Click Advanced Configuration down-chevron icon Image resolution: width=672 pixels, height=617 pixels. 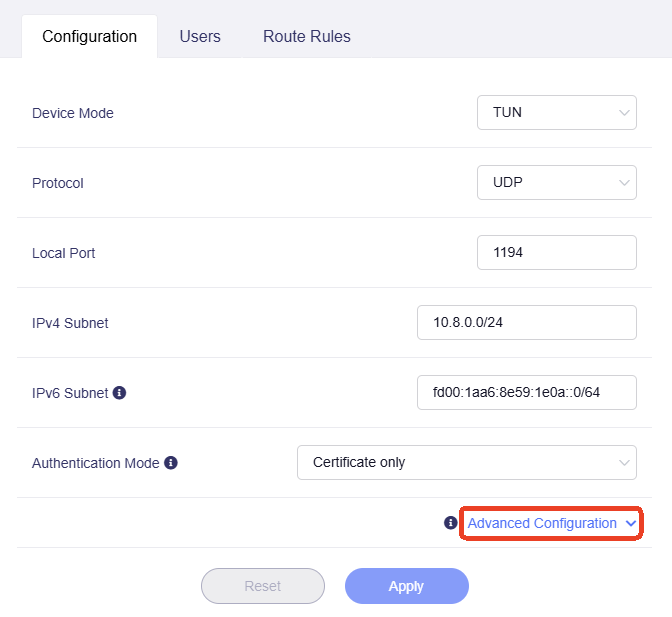(630, 523)
